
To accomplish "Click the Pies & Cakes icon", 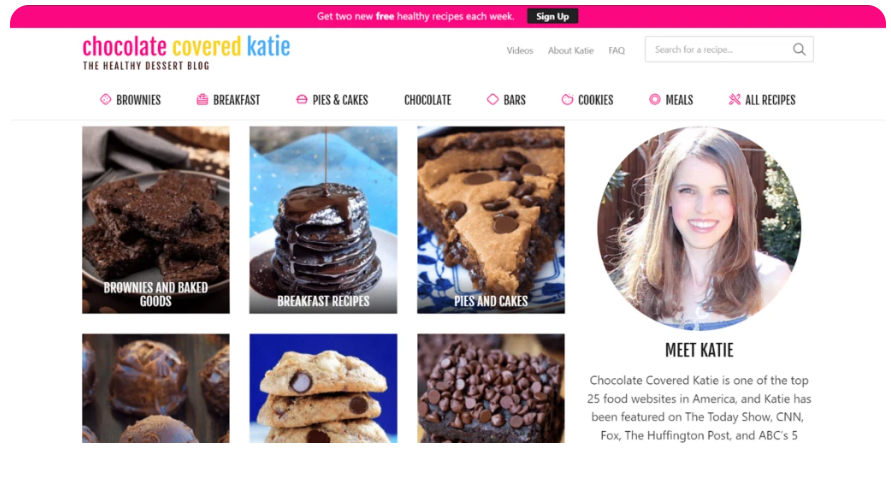I will point(302,99).
